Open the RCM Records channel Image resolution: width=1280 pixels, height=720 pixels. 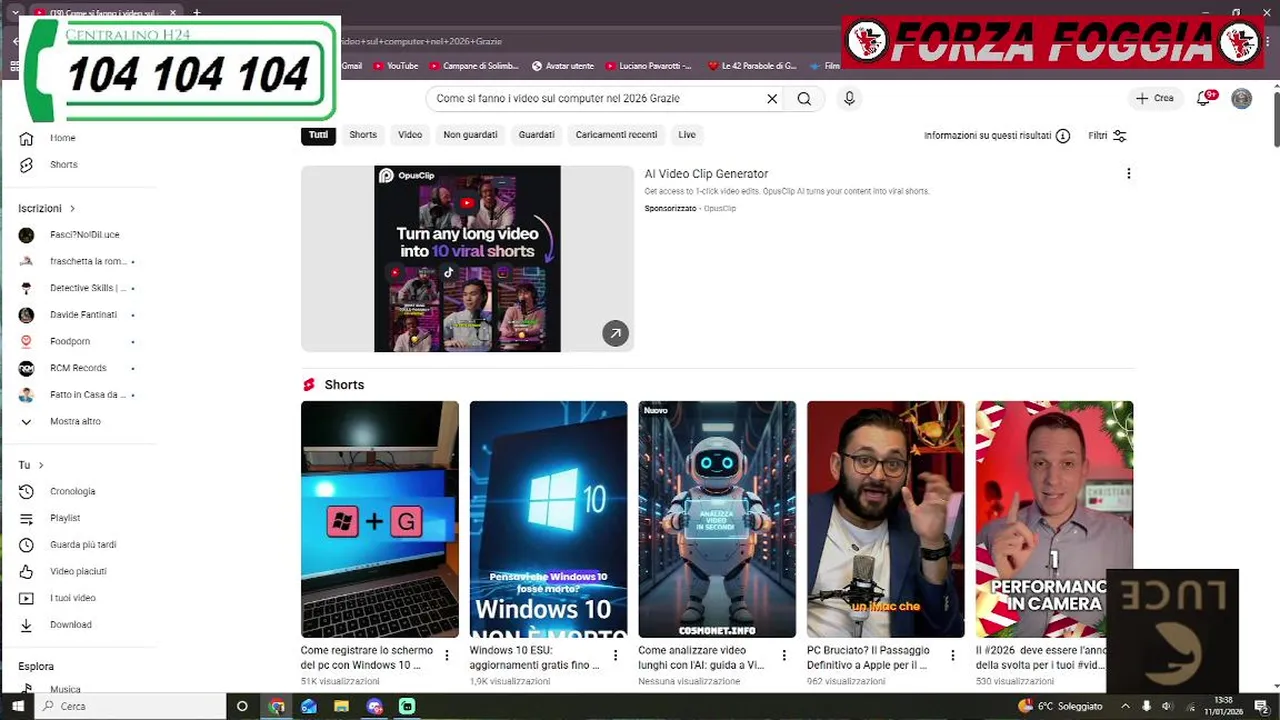pos(78,368)
